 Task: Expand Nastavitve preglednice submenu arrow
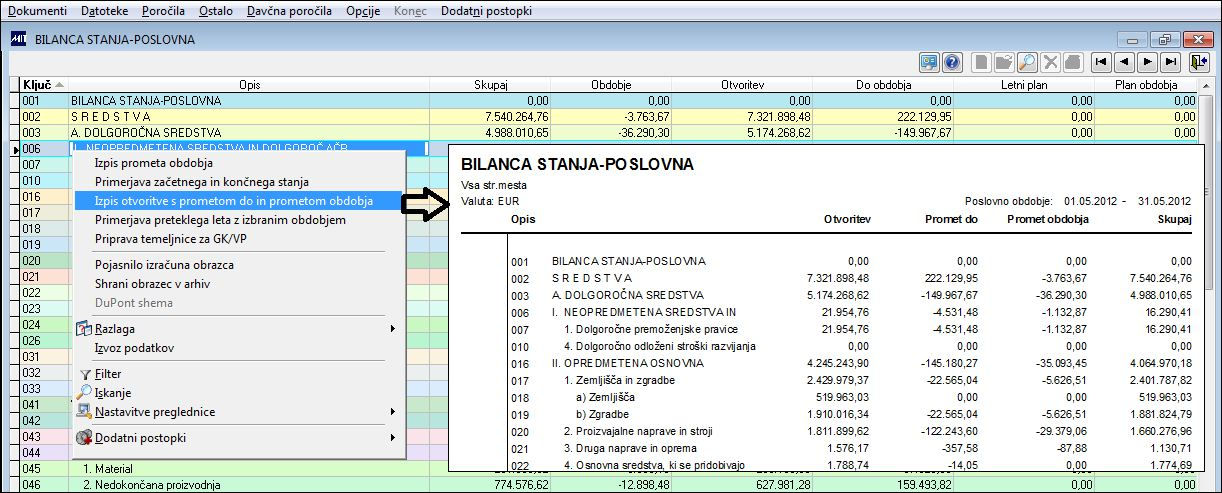393,412
